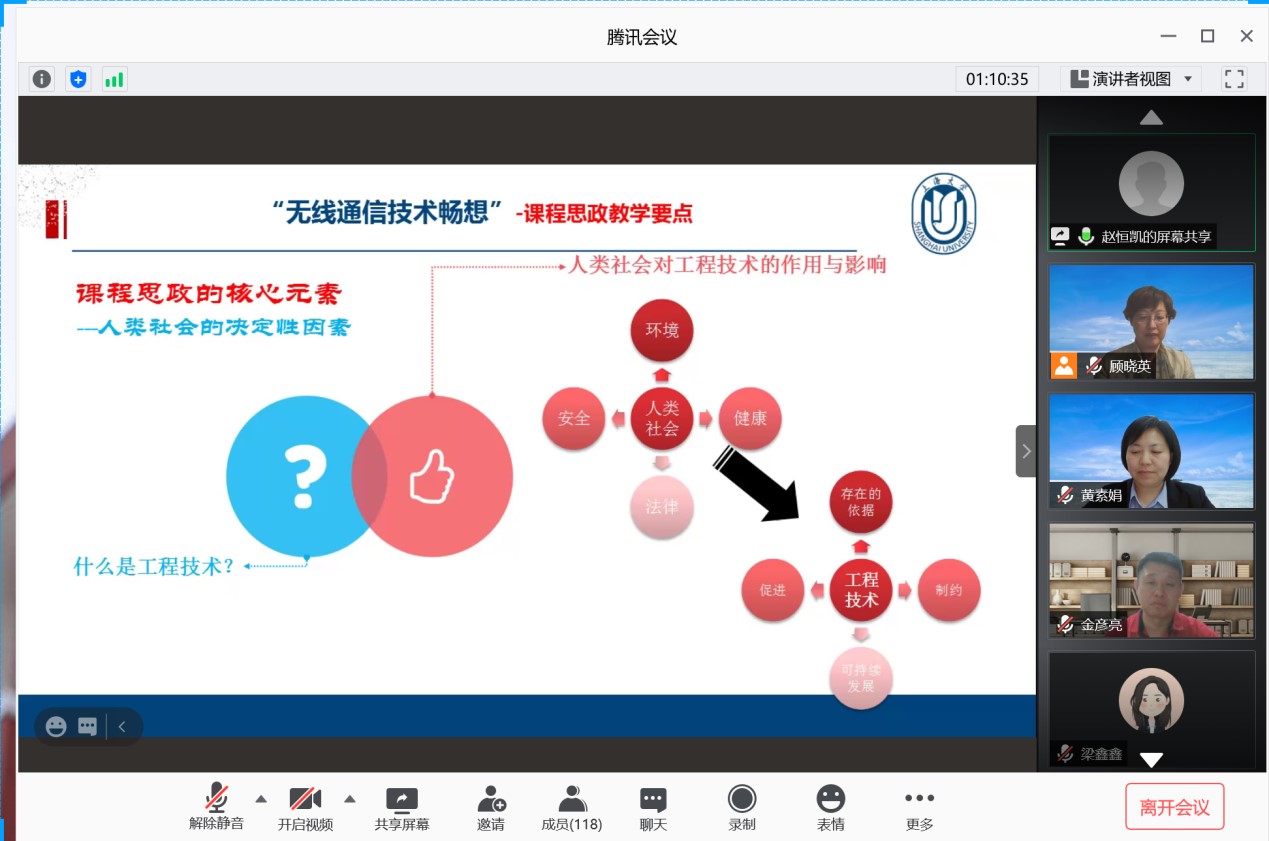Expand video options arrow beside camera
This screenshot has width=1269, height=841.
[350, 798]
